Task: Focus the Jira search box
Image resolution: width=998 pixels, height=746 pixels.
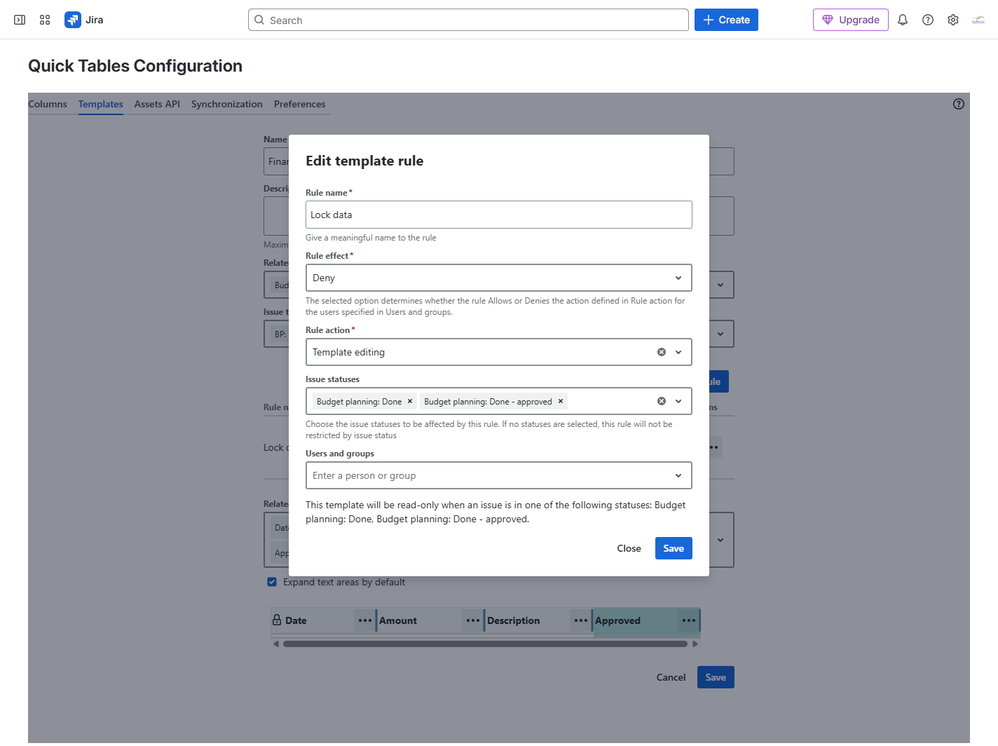Action: (x=468, y=20)
